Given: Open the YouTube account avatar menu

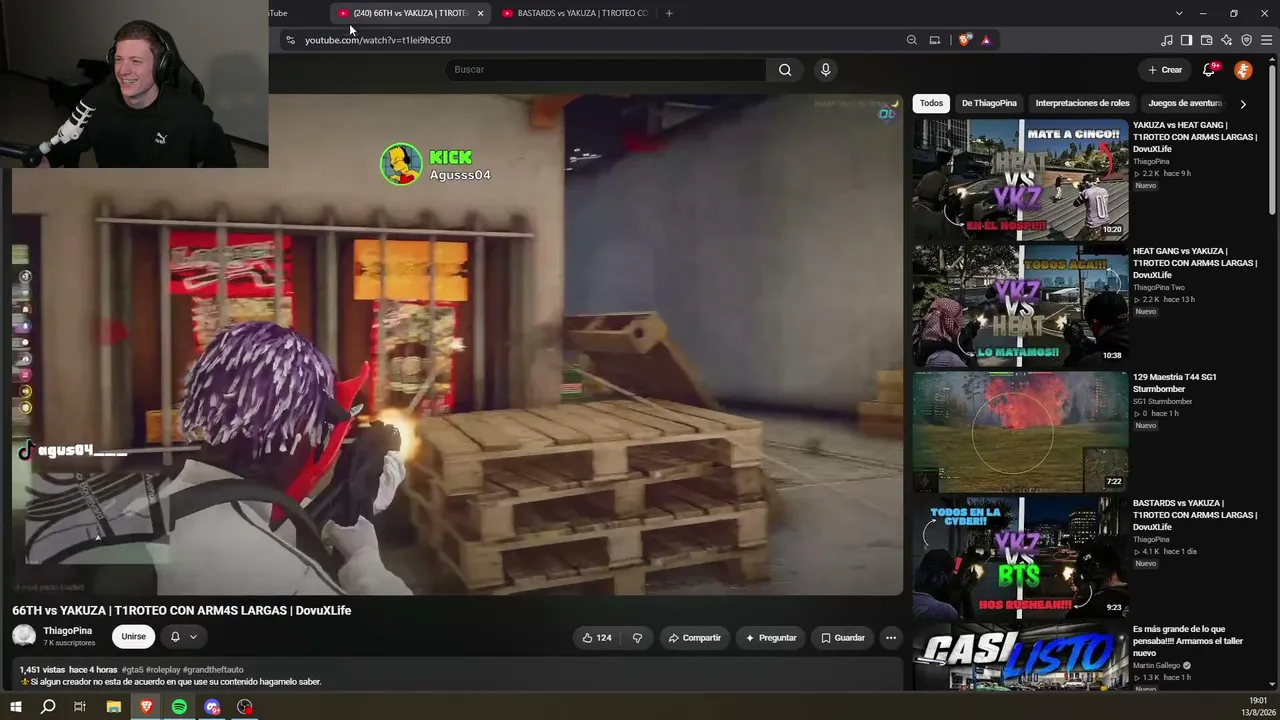Looking at the screenshot, I should [x=1243, y=70].
